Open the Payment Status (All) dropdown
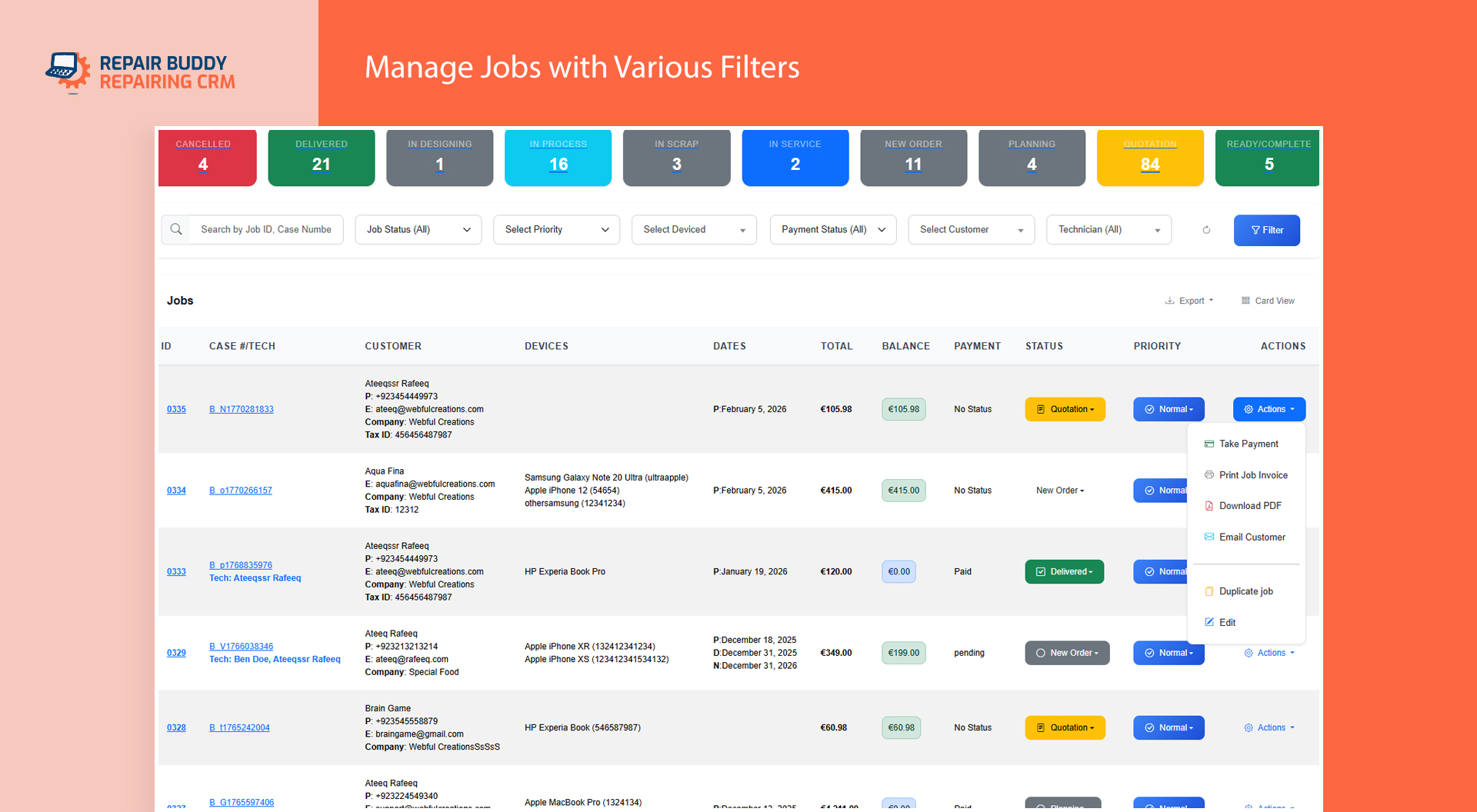 [833, 230]
